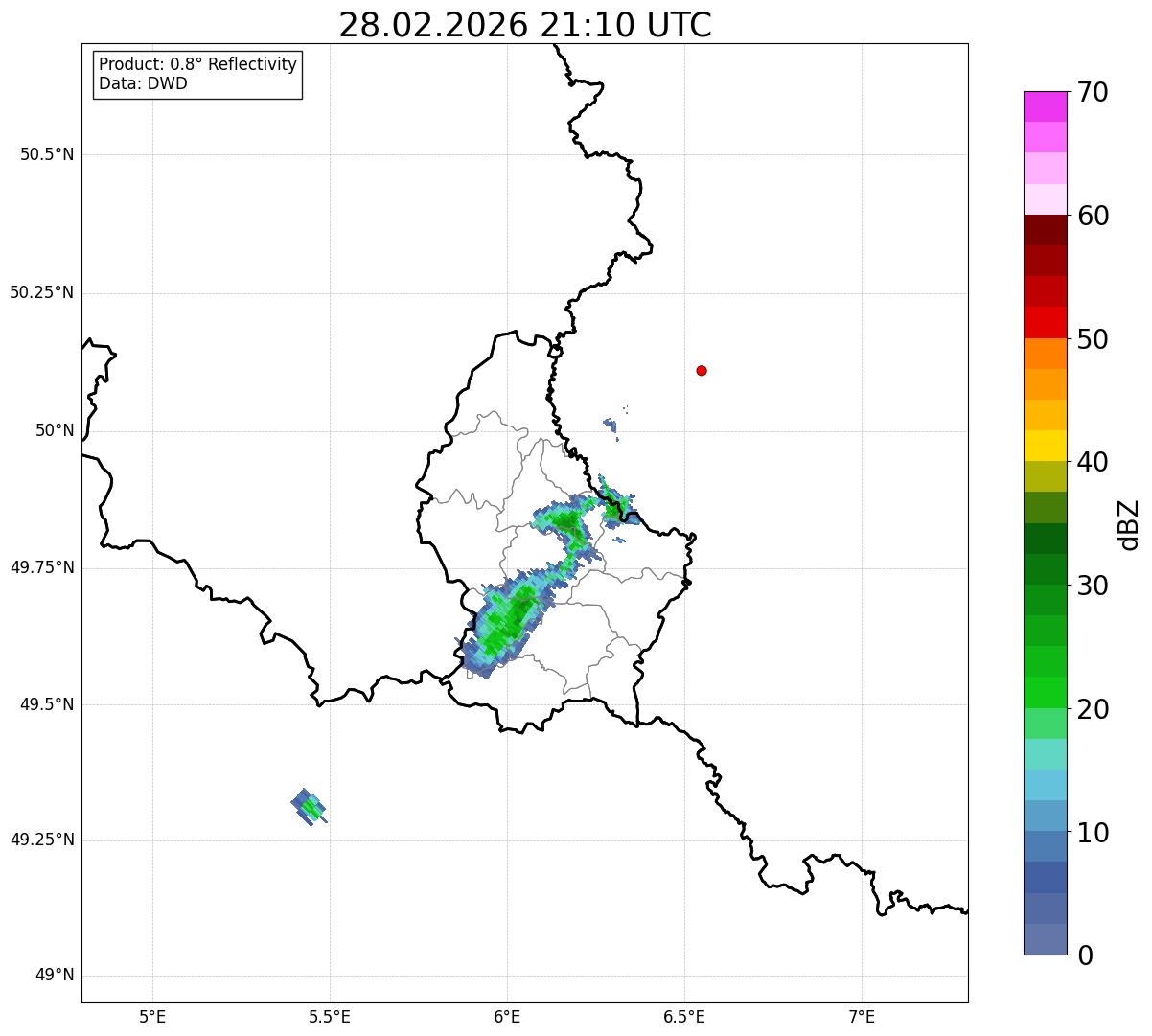The height and width of the screenshot is (1036, 1152).
Task: Pick the dark maroon swatch just below 60 dBZ
Action: [1045, 230]
